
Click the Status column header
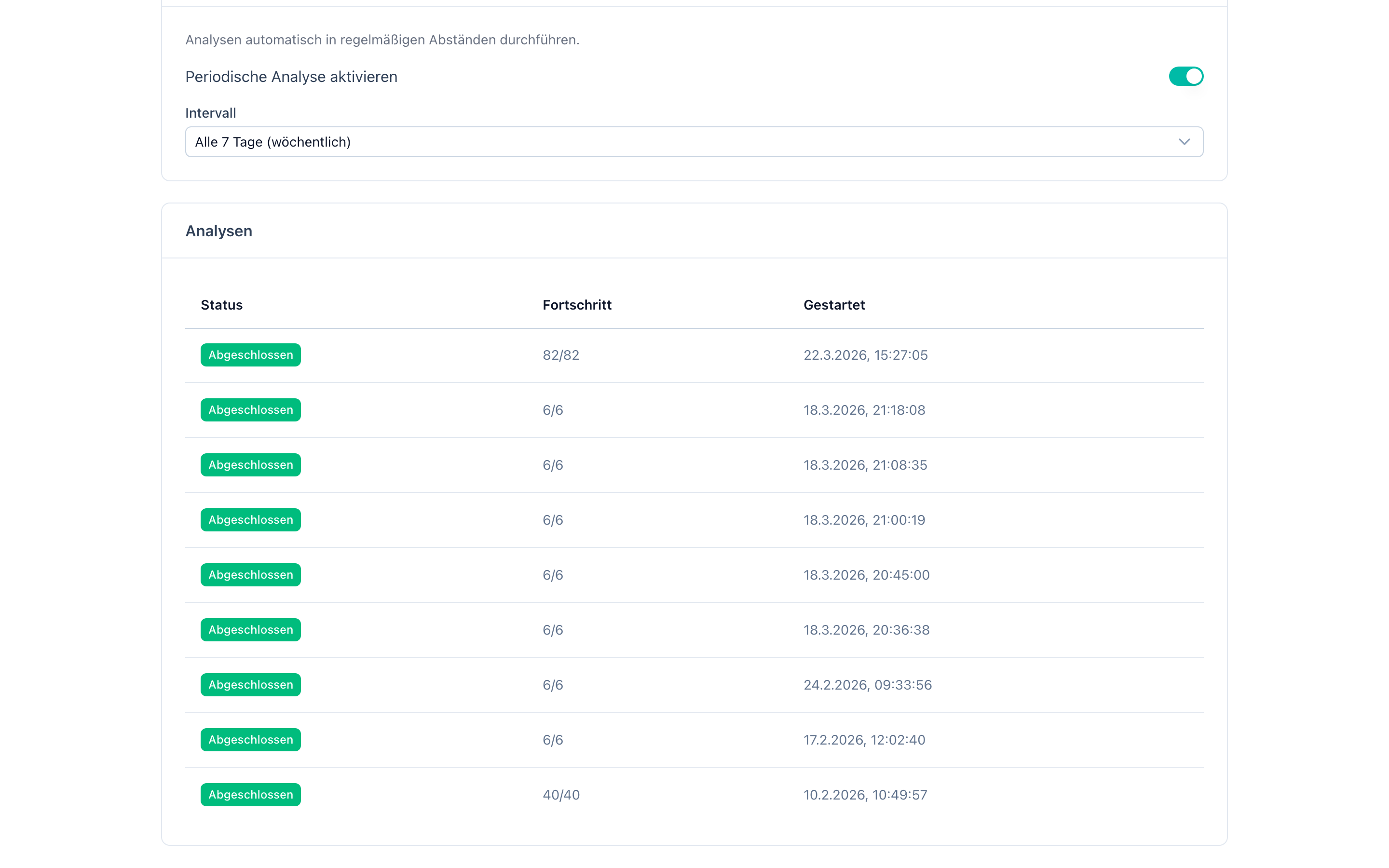click(x=221, y=305)
